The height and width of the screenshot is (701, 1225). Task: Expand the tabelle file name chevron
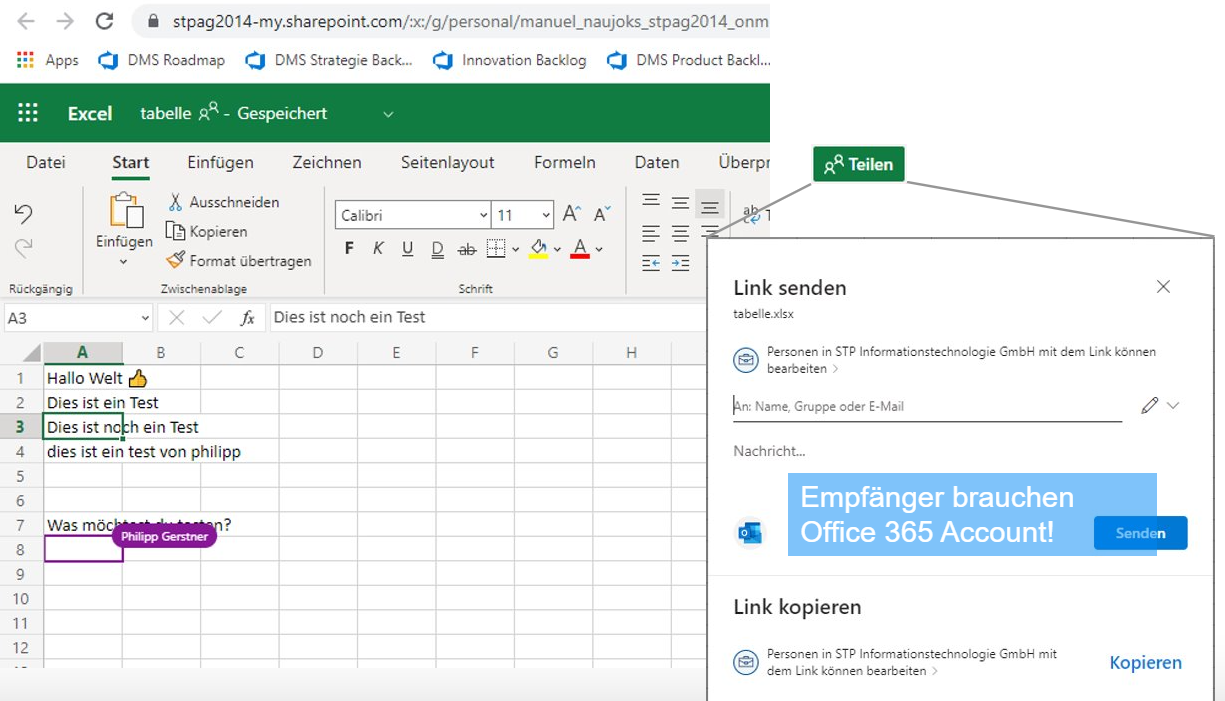click(x=388, y=114)
